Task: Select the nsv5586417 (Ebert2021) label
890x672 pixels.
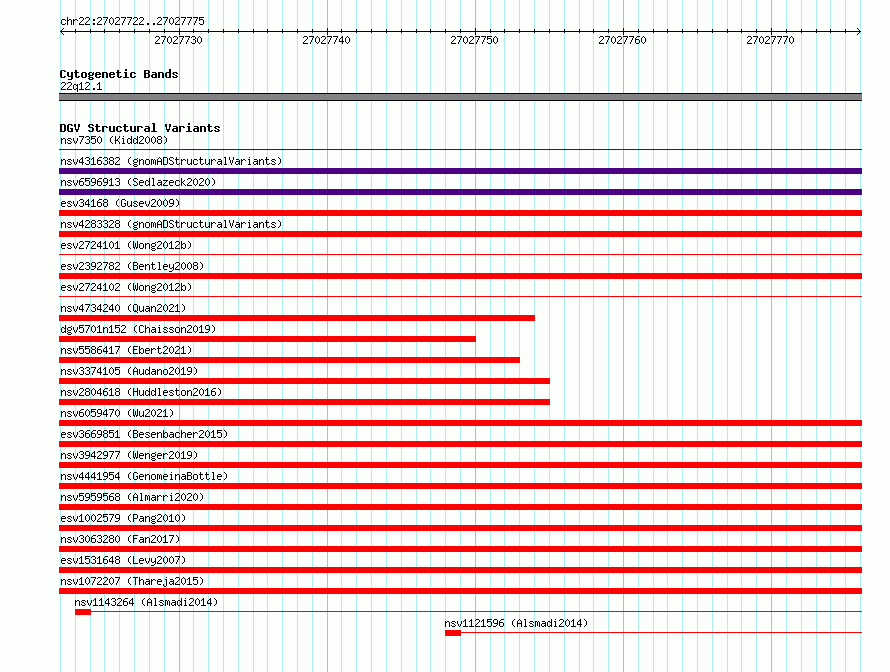Action: tap(126, 350)
